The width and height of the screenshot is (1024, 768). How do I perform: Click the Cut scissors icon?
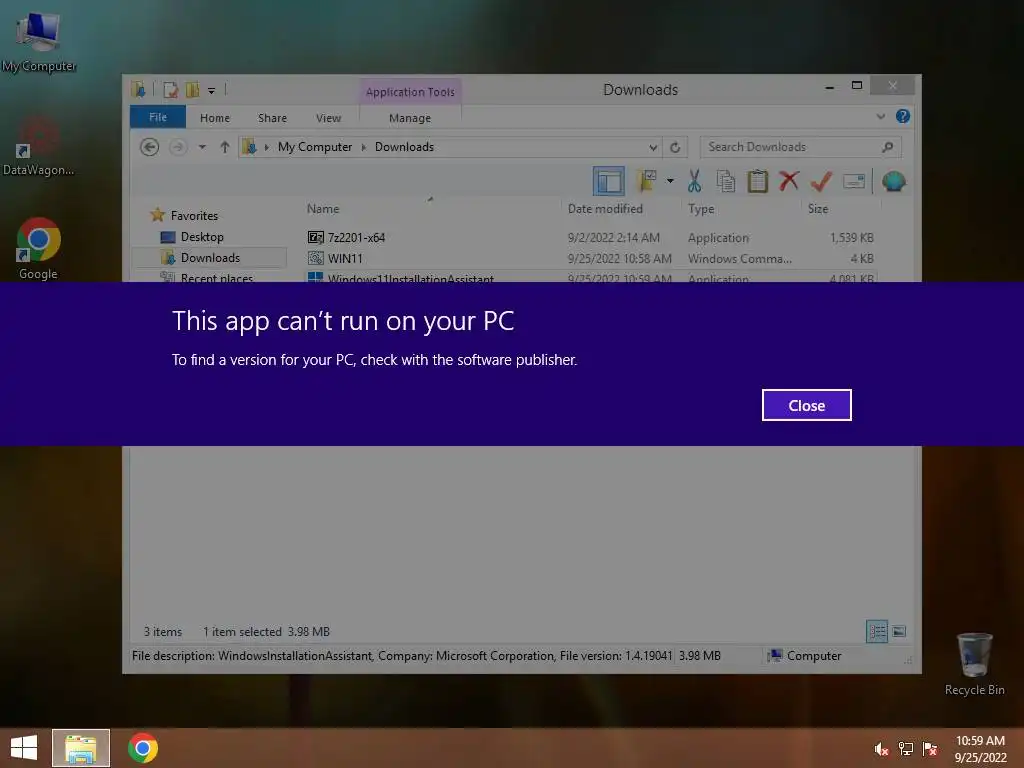[x=694, y=181]
